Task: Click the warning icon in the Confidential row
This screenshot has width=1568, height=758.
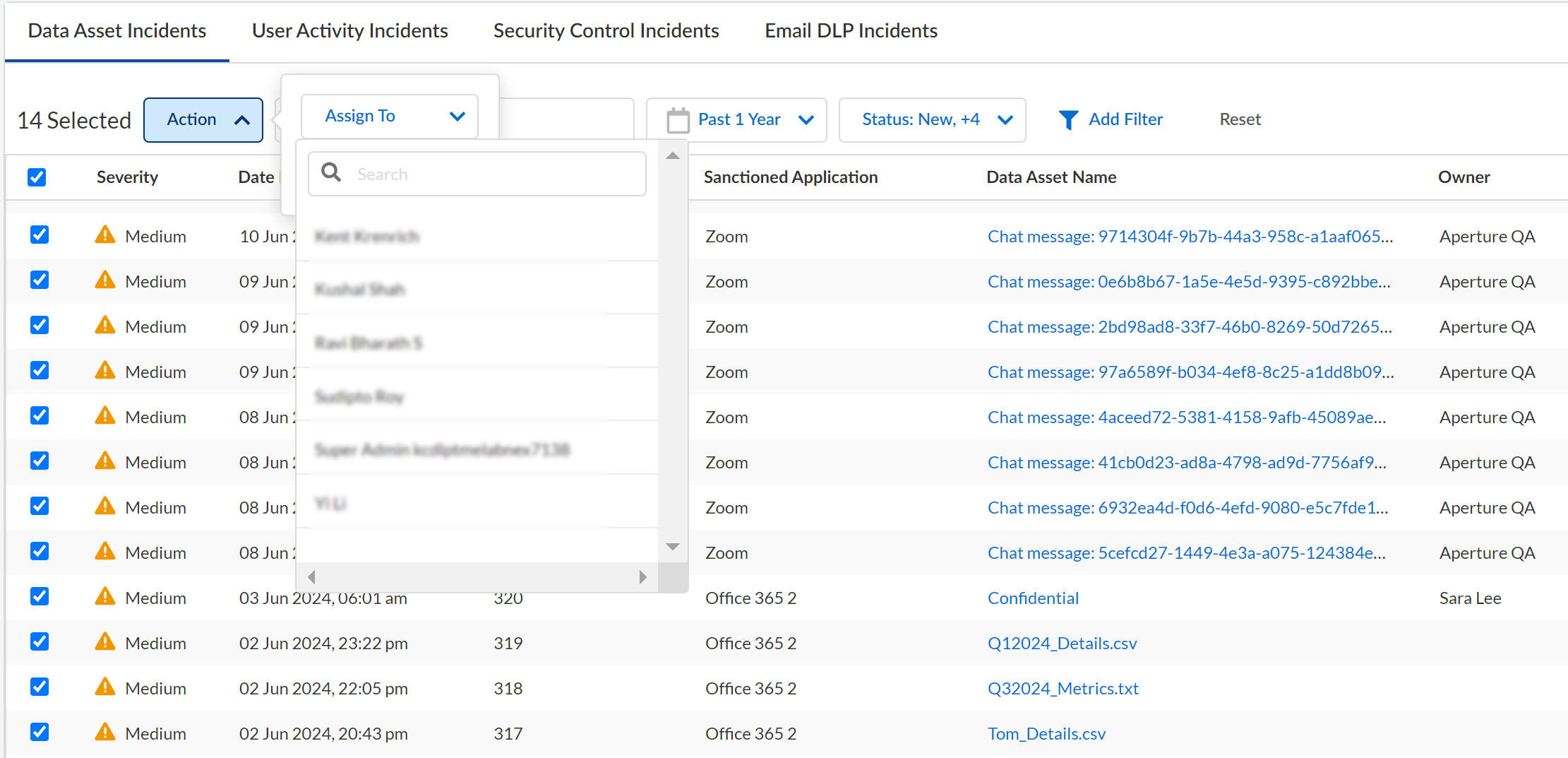Action: click(105, 597)
